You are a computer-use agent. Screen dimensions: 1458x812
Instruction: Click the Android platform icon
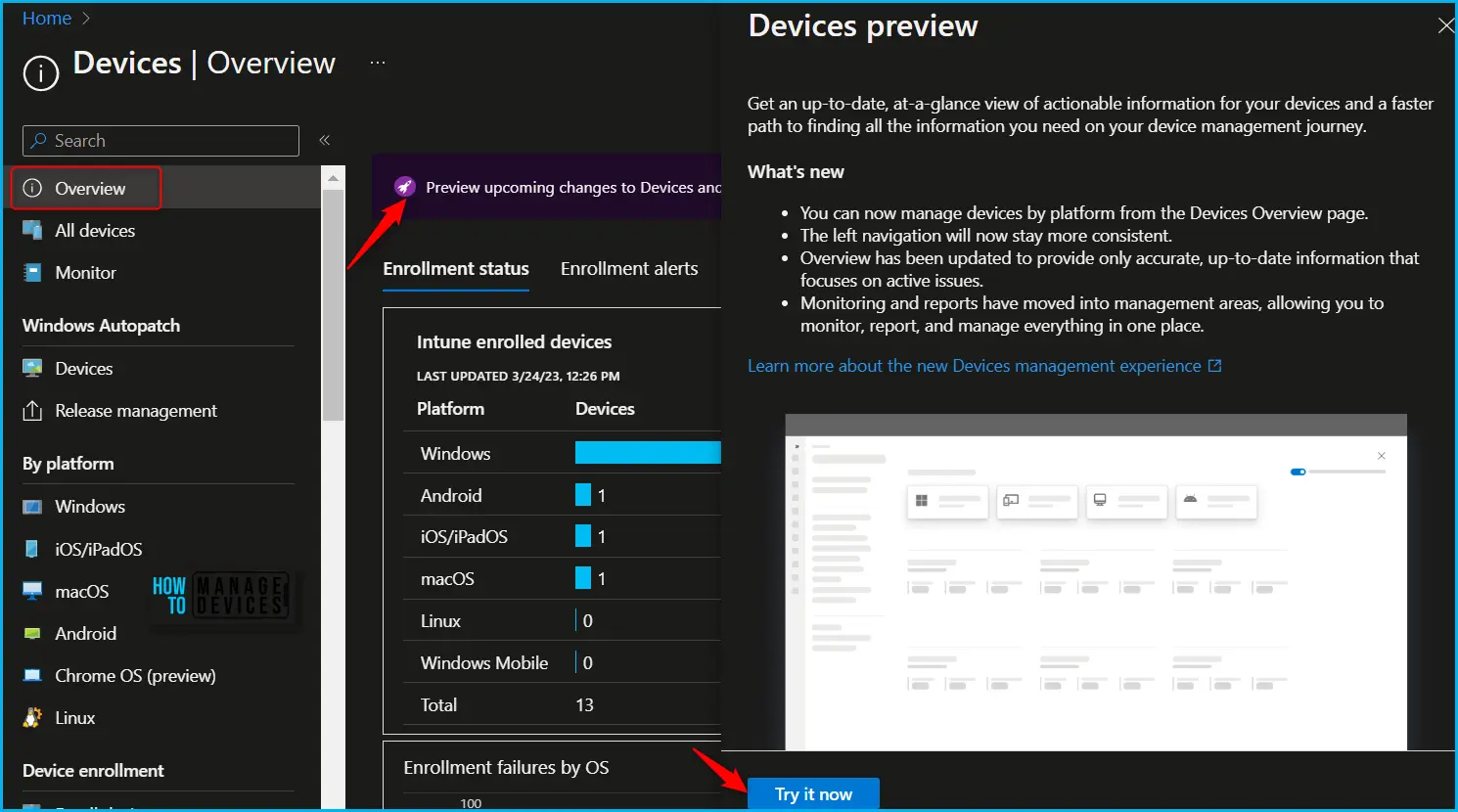(32, 634)
